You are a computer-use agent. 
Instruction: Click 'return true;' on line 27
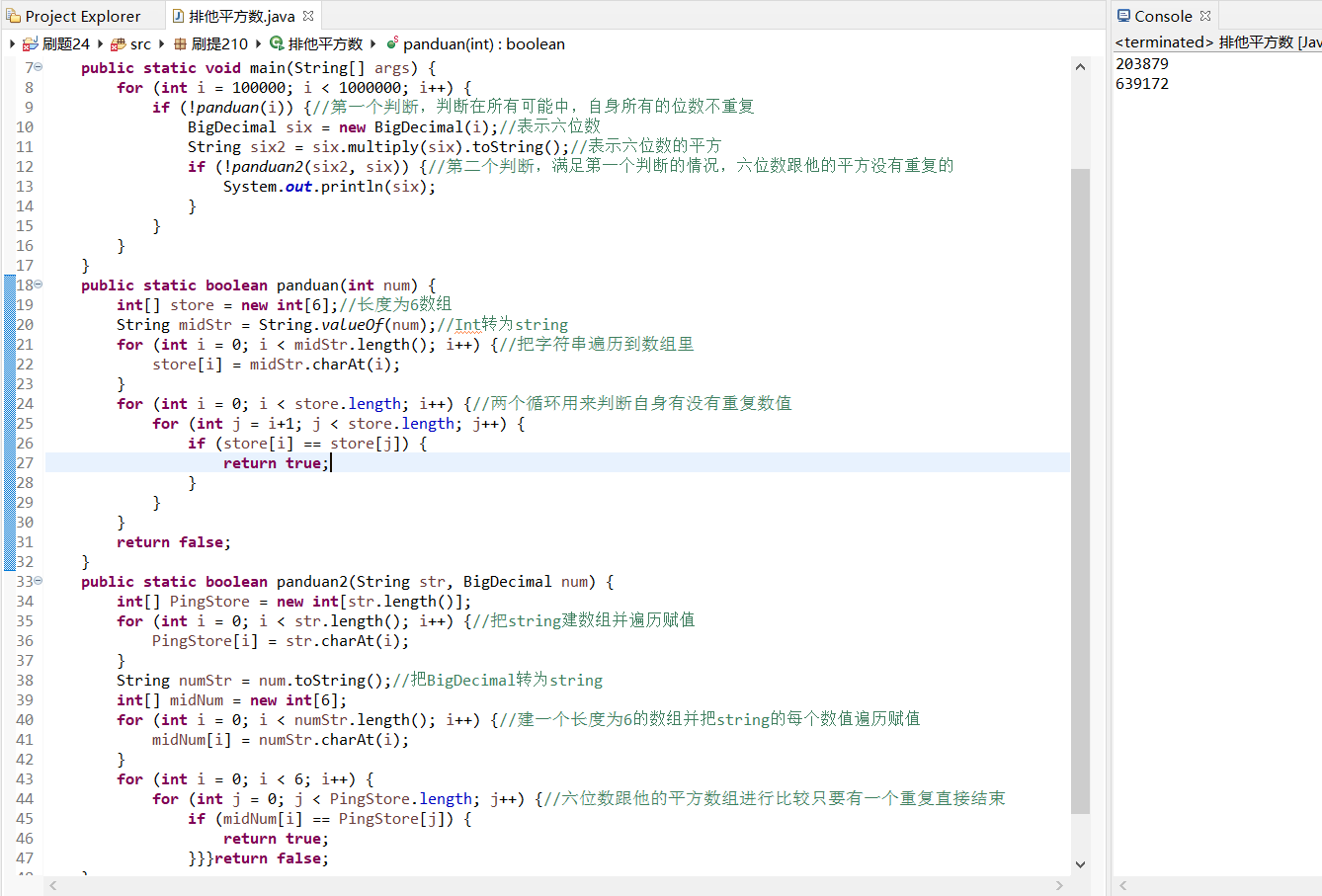click(276, 462)
